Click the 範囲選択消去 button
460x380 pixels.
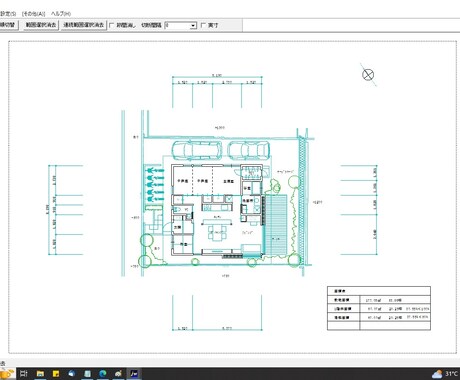(x=41, y=25)
